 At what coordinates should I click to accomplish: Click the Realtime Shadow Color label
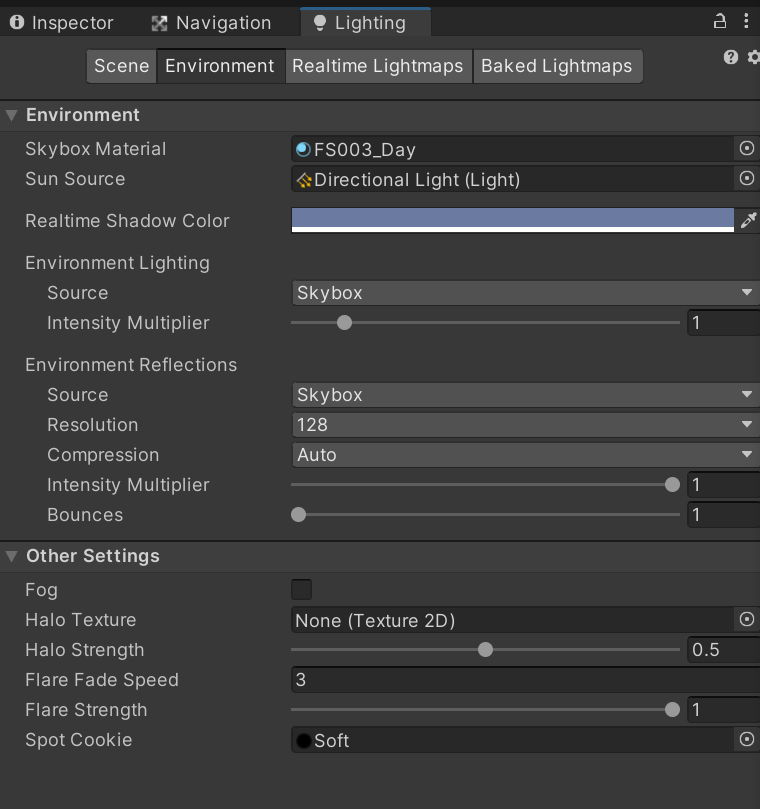pyautogui.click(x=127, y=221)
